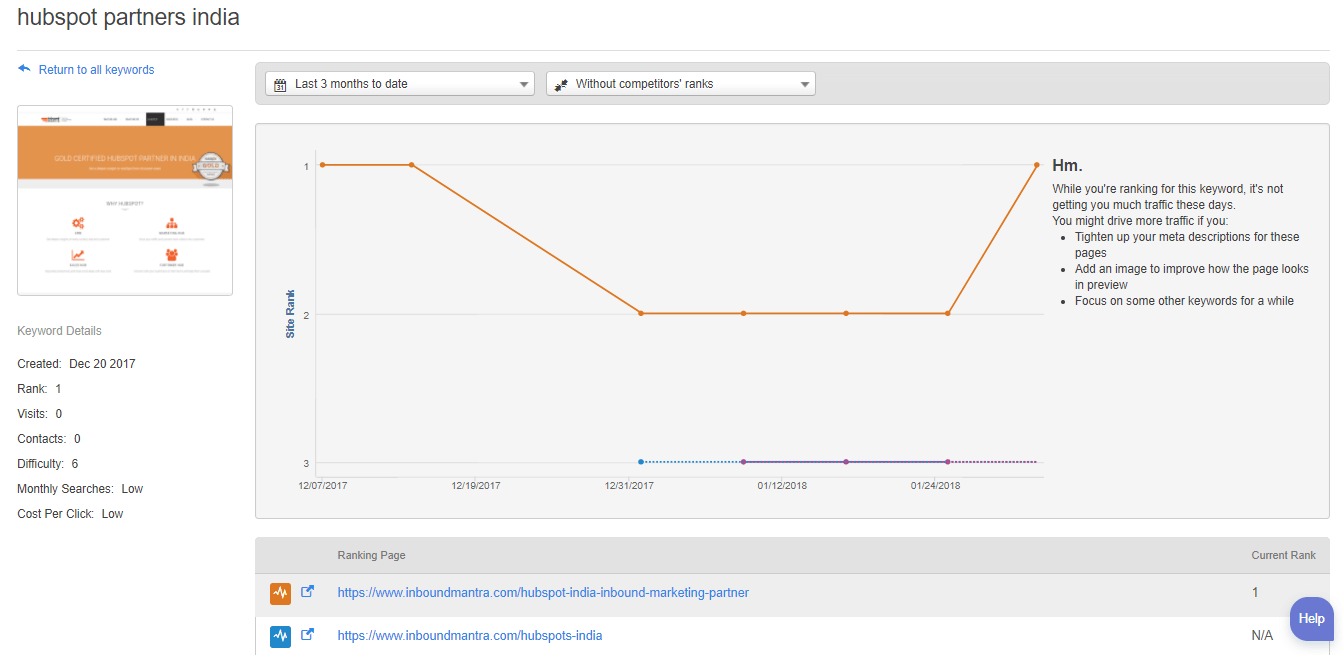Click the competitors icon in the ranks dropdown

coord(561,84)
